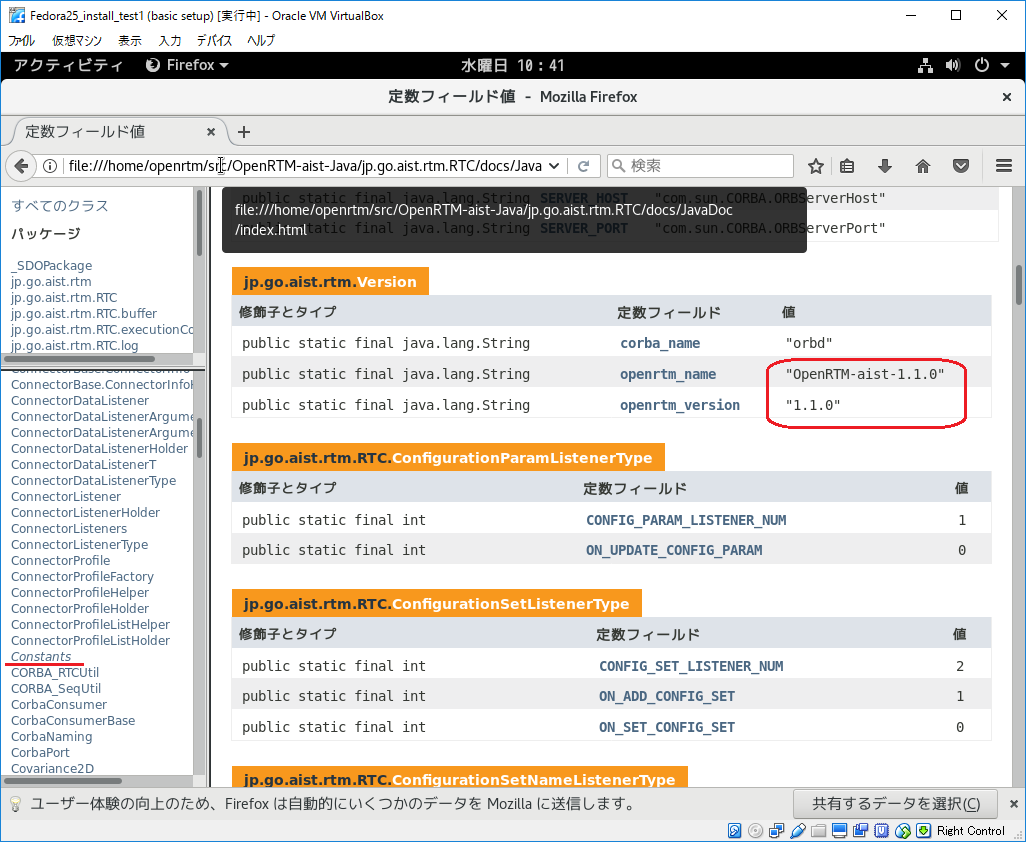Viewport: 1026px width, 842px height.
Task: Click the URL address bar
Action: 304,166
